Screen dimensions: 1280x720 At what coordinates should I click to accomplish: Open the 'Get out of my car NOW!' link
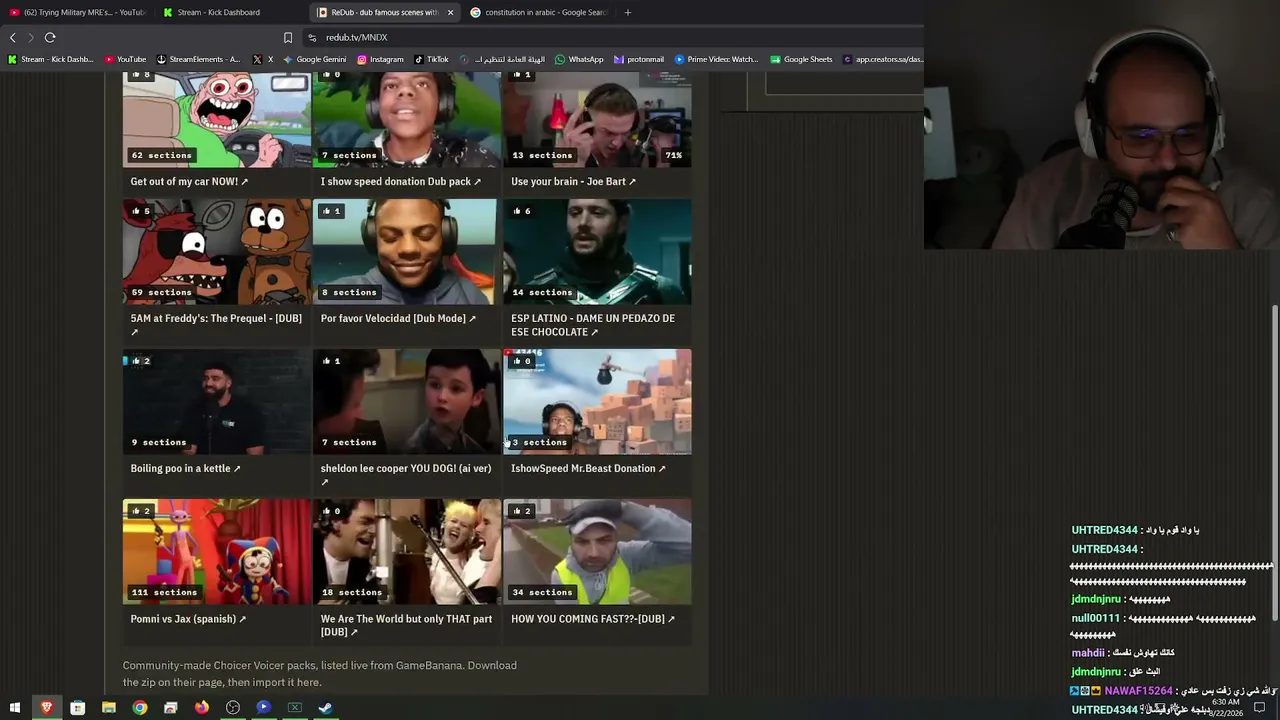pos(189,182)
